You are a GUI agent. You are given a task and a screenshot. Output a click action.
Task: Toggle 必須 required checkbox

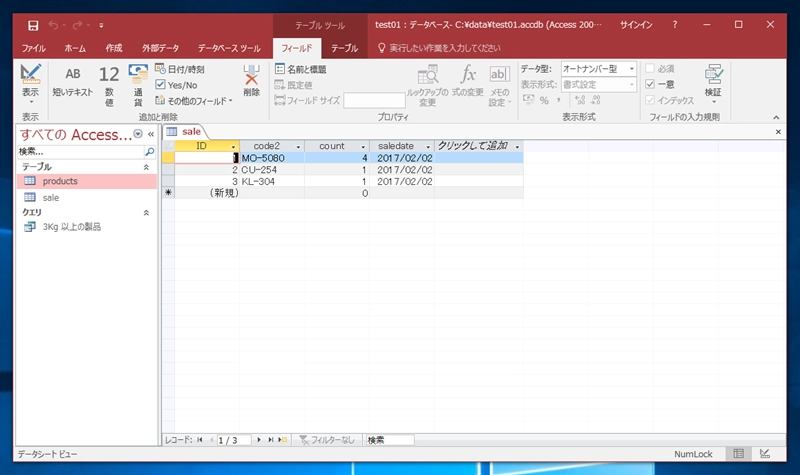pos(650,68)
